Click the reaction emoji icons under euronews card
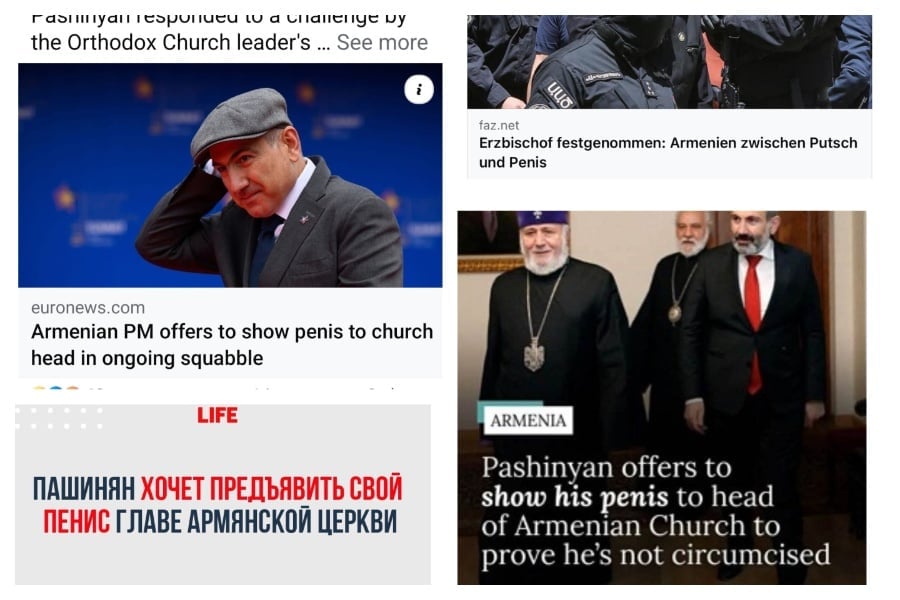The width and height of the screenshot is (900, 600). (56, 389)
